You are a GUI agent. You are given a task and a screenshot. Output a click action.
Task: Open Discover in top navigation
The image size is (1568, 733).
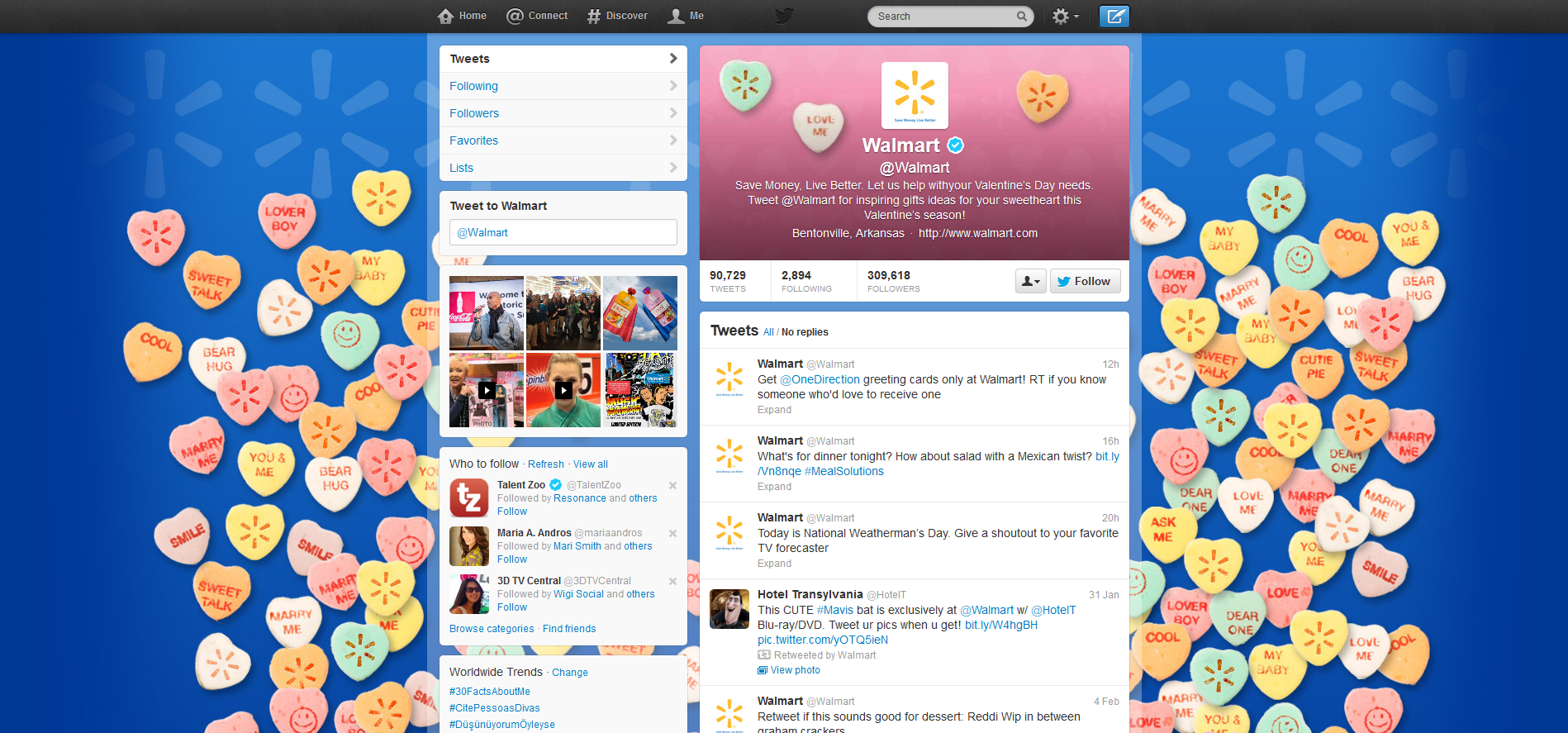[617, 16]
